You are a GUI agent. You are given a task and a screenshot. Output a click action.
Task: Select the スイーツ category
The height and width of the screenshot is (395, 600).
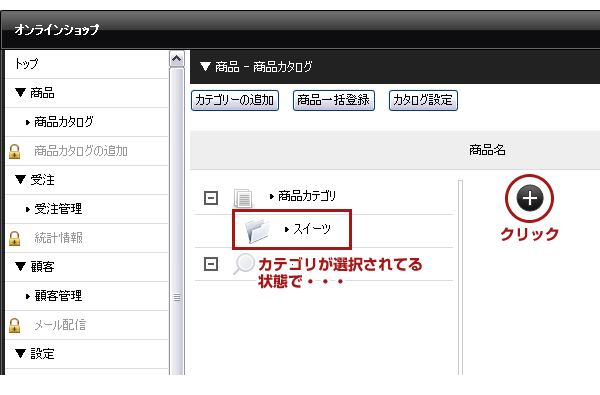[312, 229]
